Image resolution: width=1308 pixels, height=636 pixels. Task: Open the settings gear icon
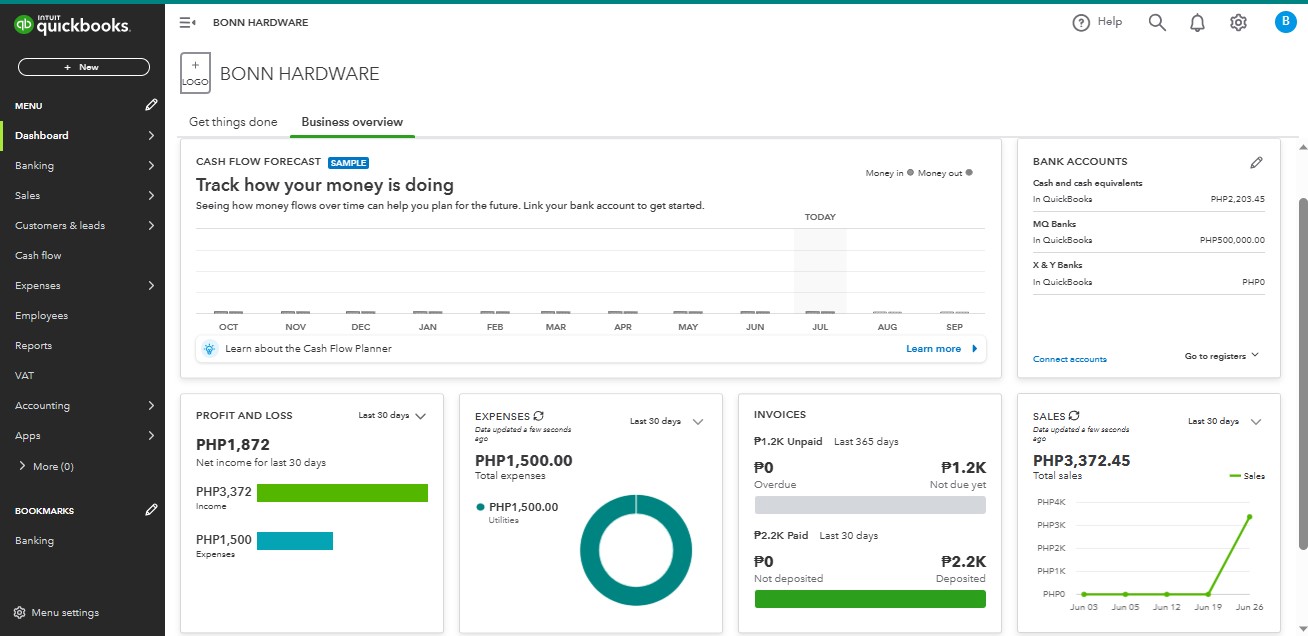1238,22
